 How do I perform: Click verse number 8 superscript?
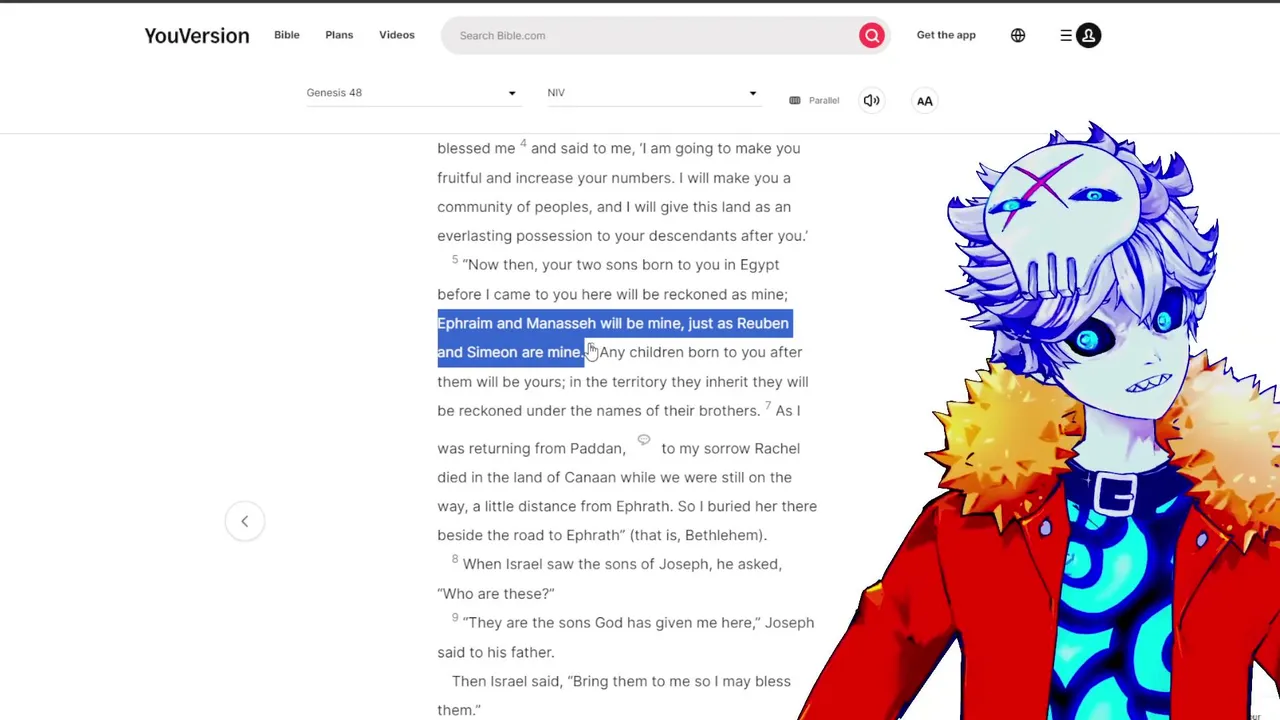tap(455, 559)
